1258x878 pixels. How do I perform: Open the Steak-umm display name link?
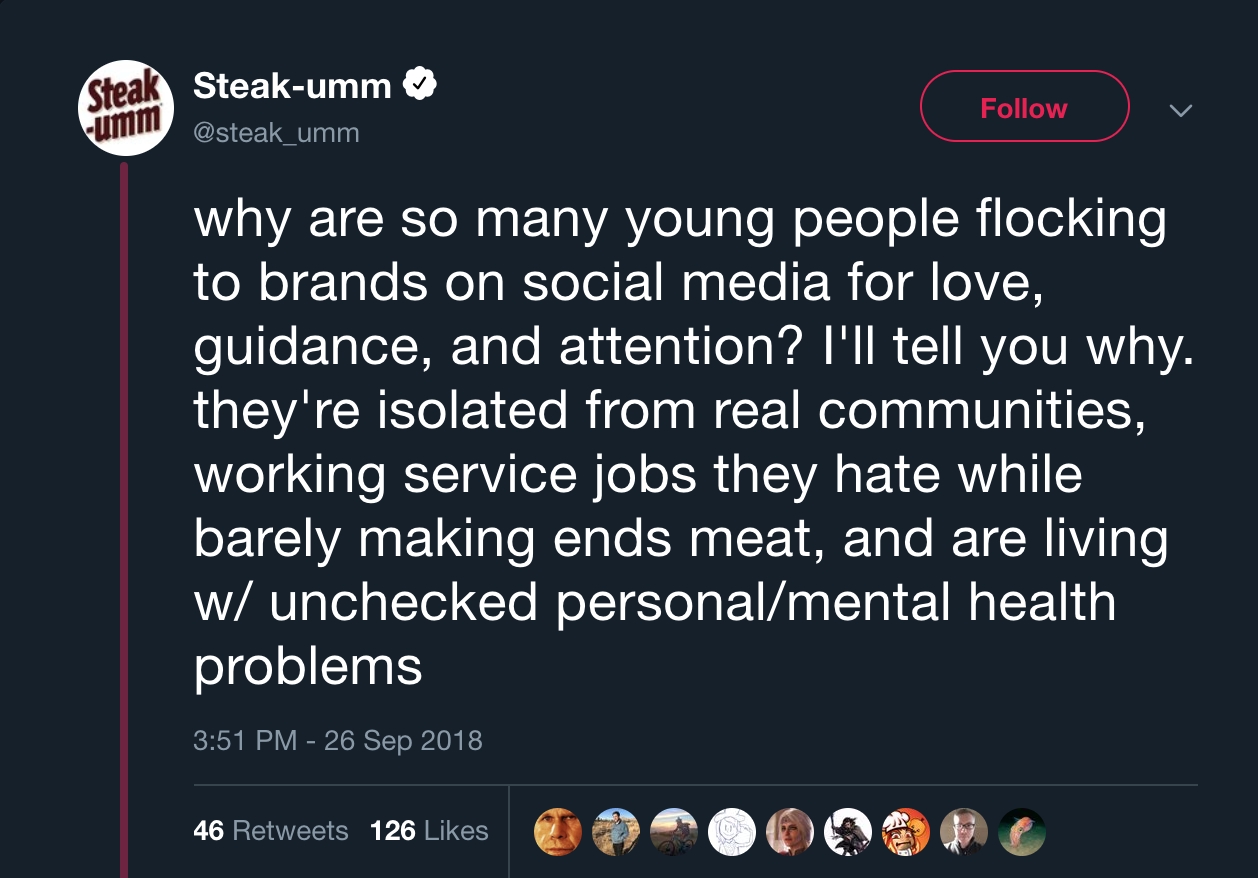[292, 87]
